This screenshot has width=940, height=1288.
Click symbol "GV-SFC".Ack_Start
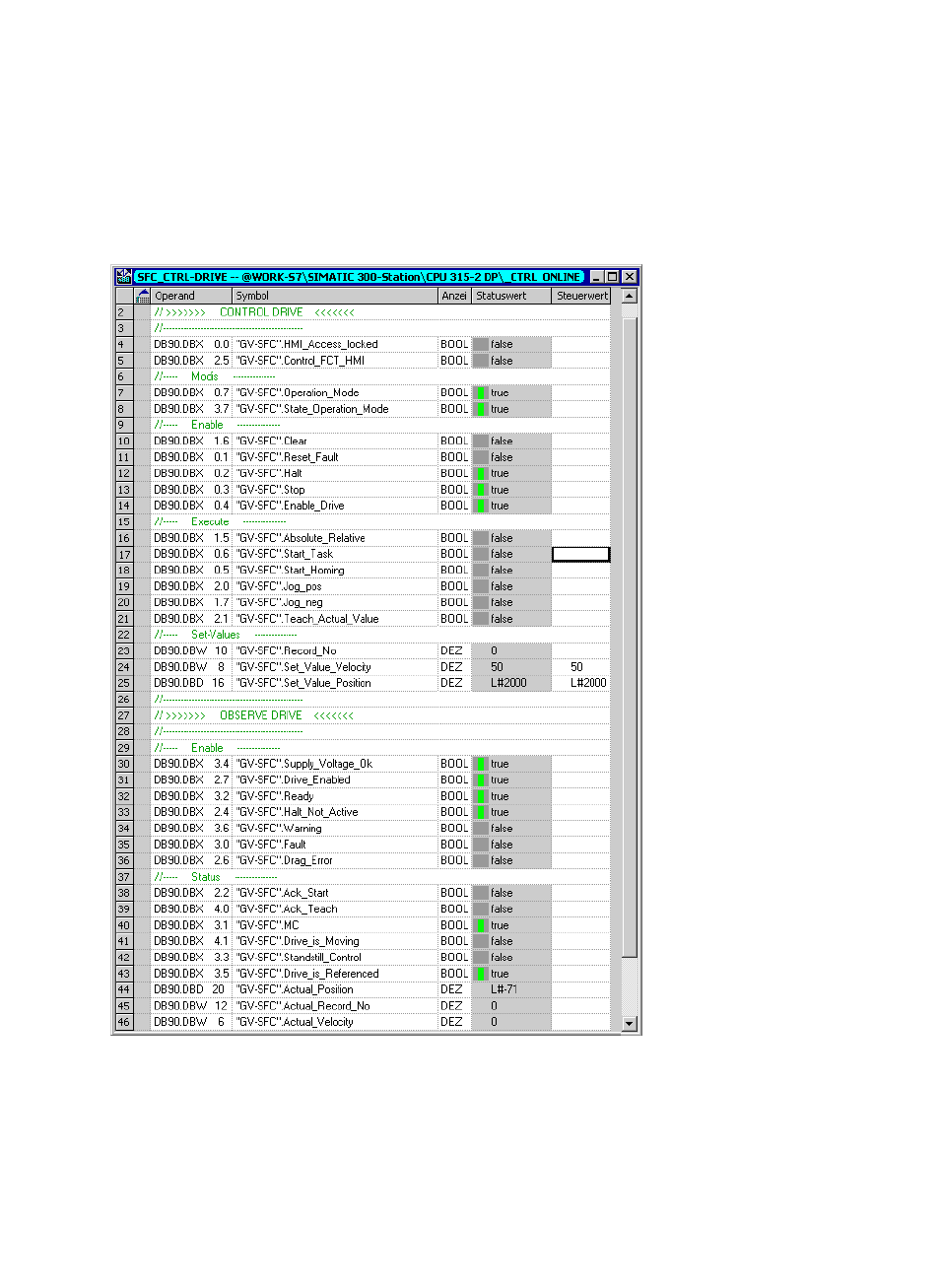click(x=283, y=893)
